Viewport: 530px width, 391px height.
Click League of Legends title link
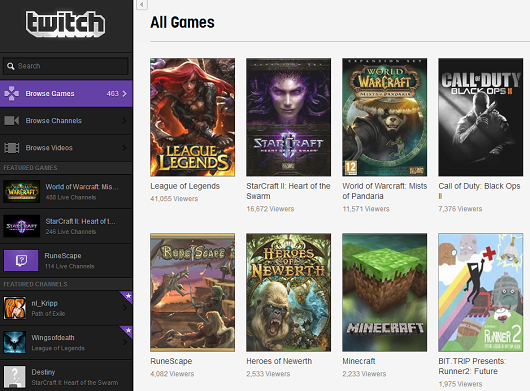pos(185,186)
